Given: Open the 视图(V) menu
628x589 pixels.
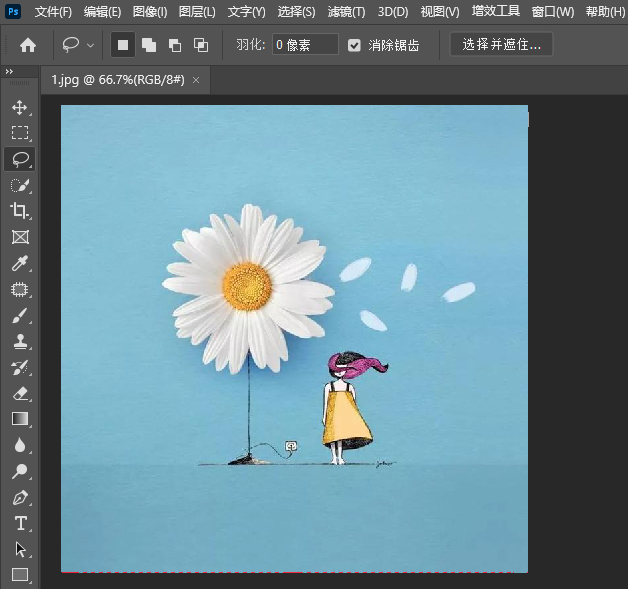Looking at the screenshot, I should click(440, 12).
